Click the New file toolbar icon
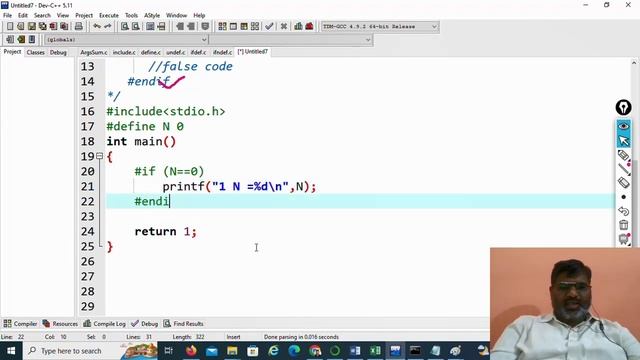The image size is (640, 360). click(10, 27)
